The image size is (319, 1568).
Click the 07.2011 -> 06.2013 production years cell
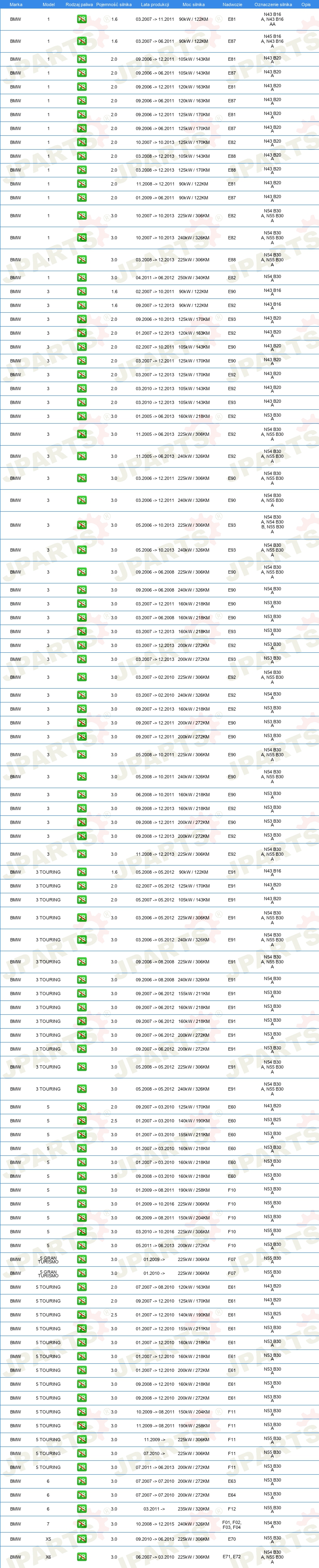(x=155, y=1467)
